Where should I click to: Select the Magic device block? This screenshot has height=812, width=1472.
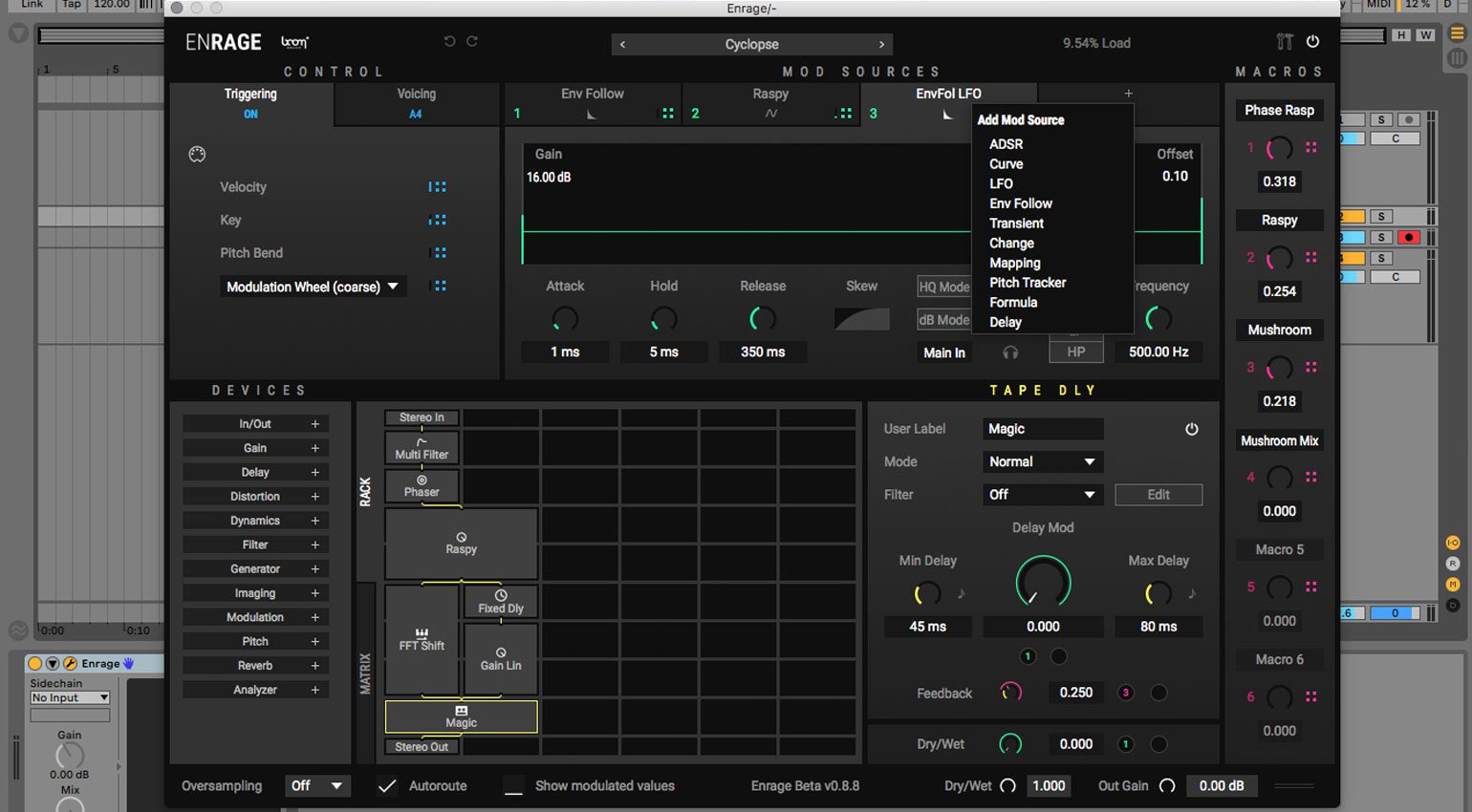pos(461,716)
